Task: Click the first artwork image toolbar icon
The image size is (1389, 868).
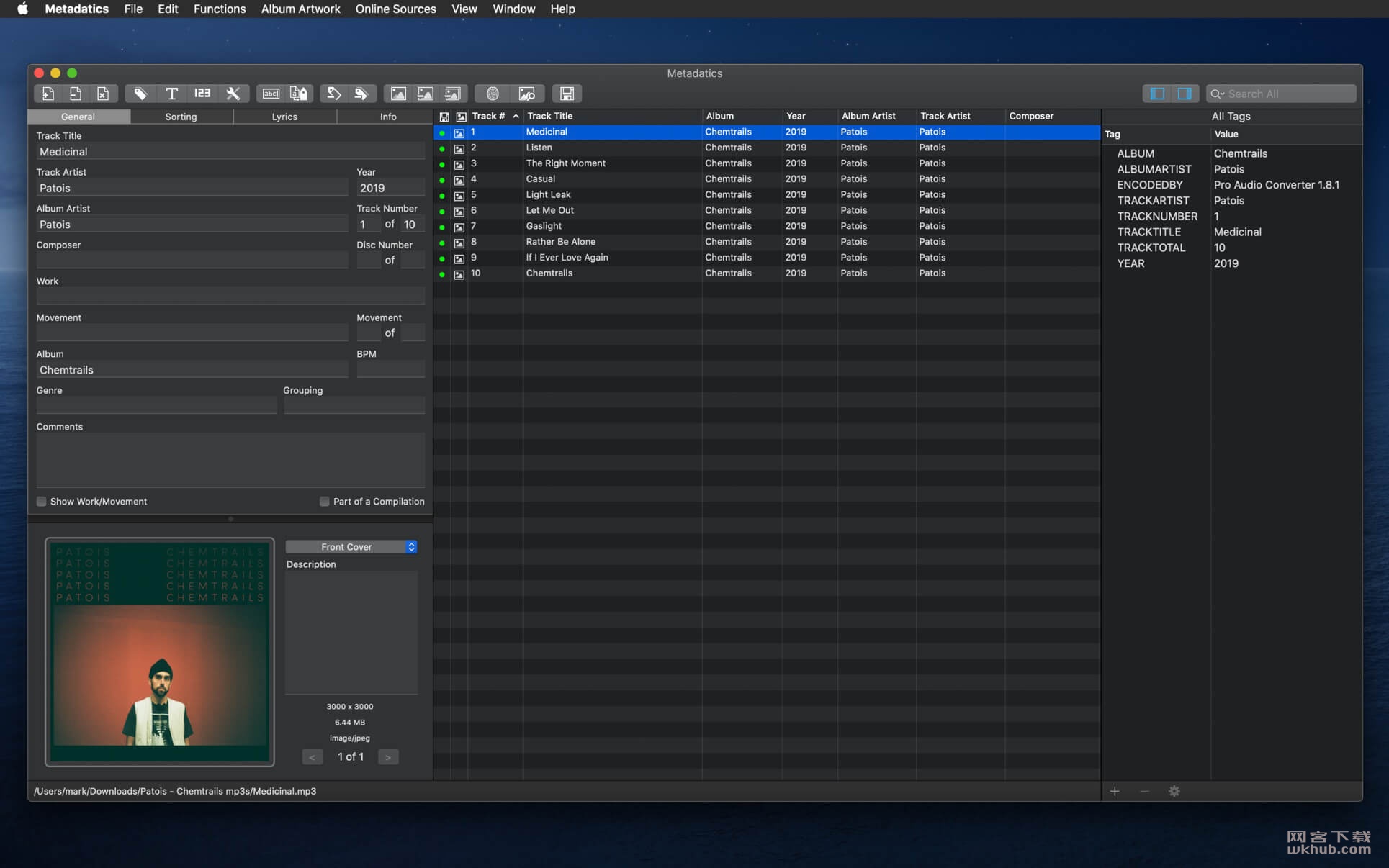Action: point(397,94)
